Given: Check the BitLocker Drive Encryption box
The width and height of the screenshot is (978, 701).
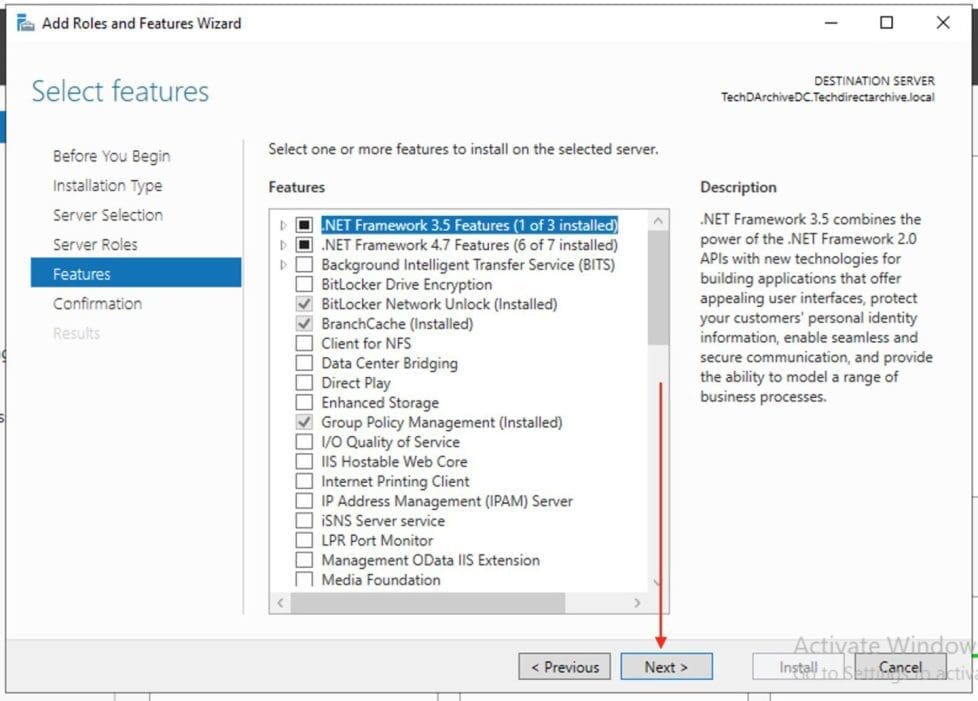Looking at the screenshot, I should click(304, 285).
